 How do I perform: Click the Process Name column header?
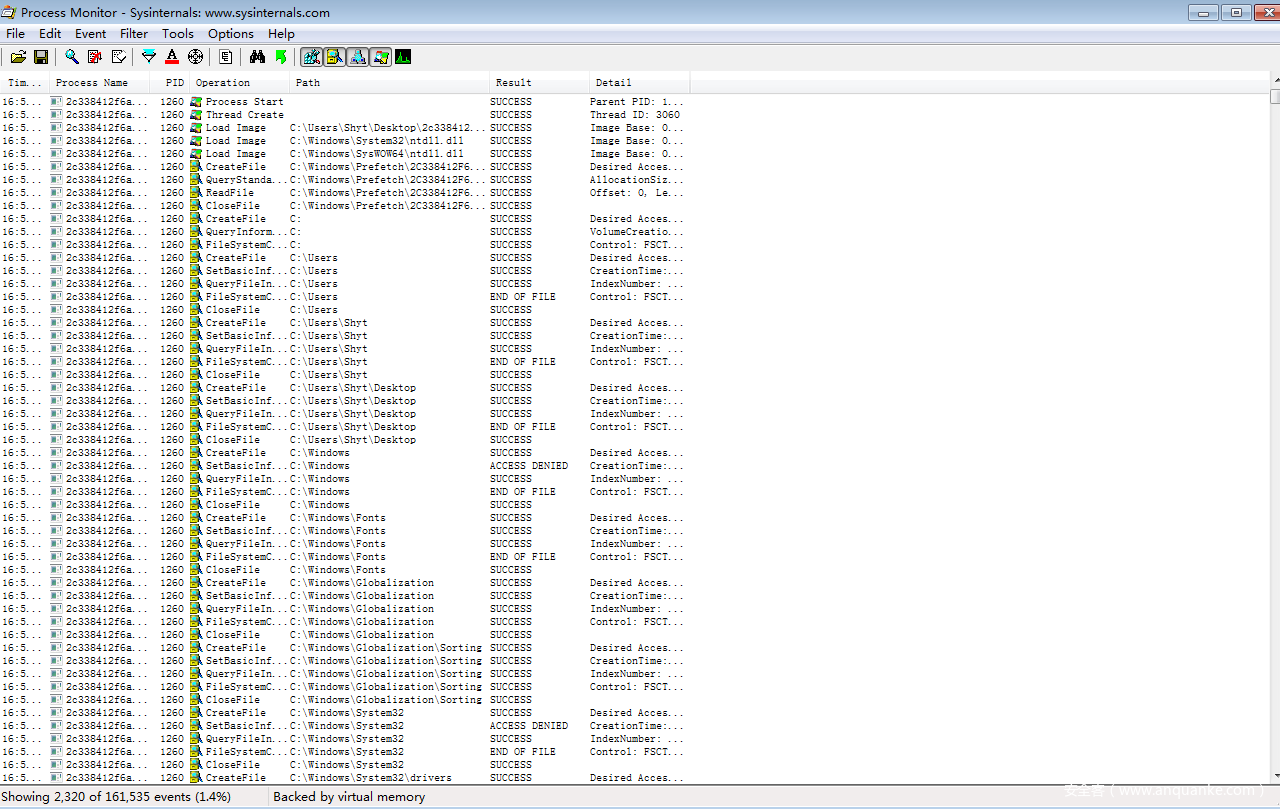(92, 83)
